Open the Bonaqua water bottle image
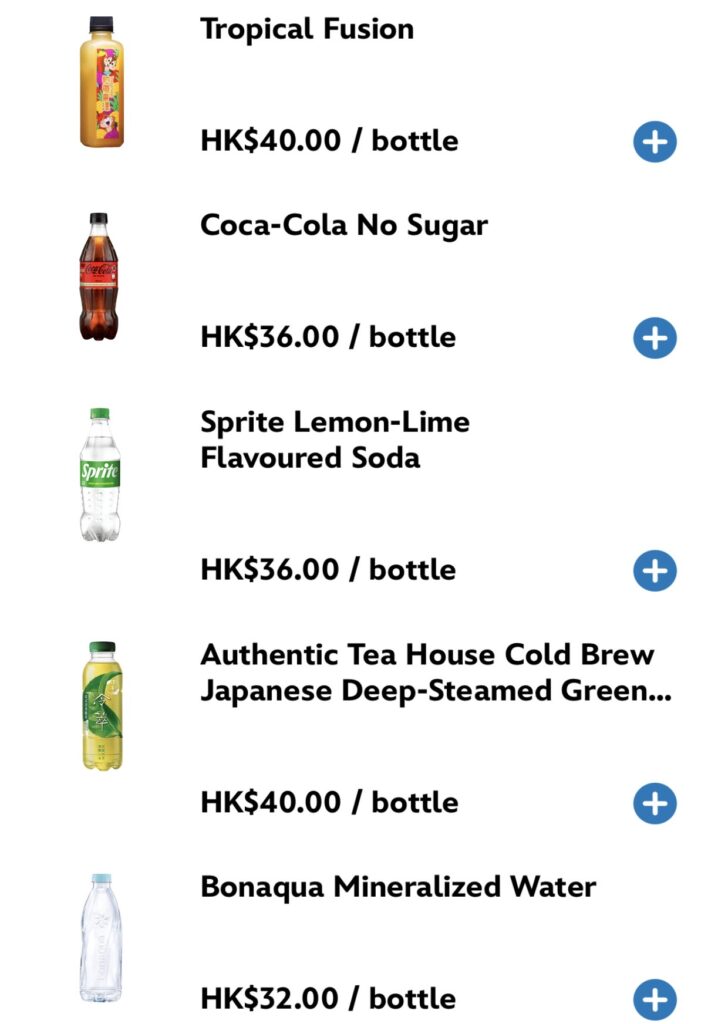 pos(101,938)
